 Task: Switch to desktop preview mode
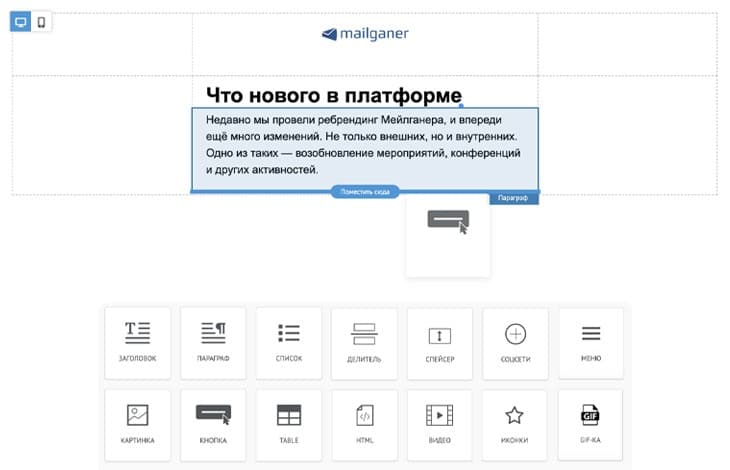(21, 23)
